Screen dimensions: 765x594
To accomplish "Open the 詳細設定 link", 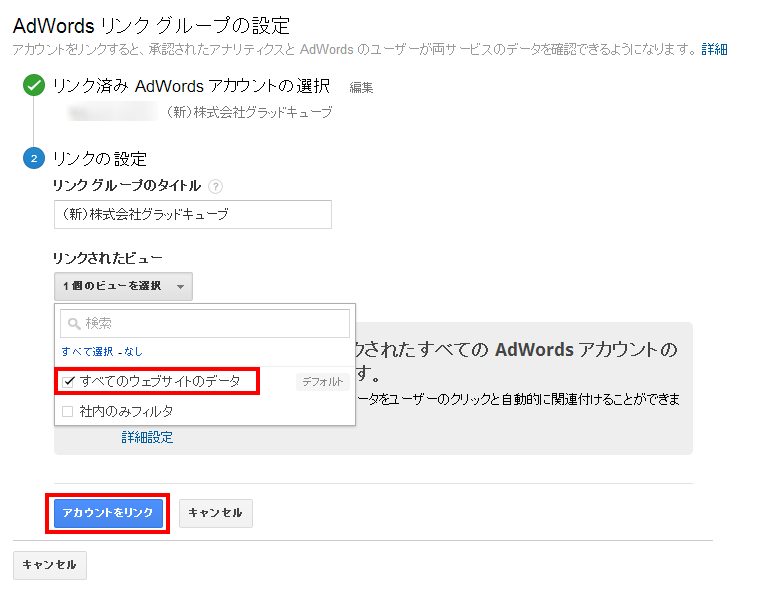I will click(147, 437).
